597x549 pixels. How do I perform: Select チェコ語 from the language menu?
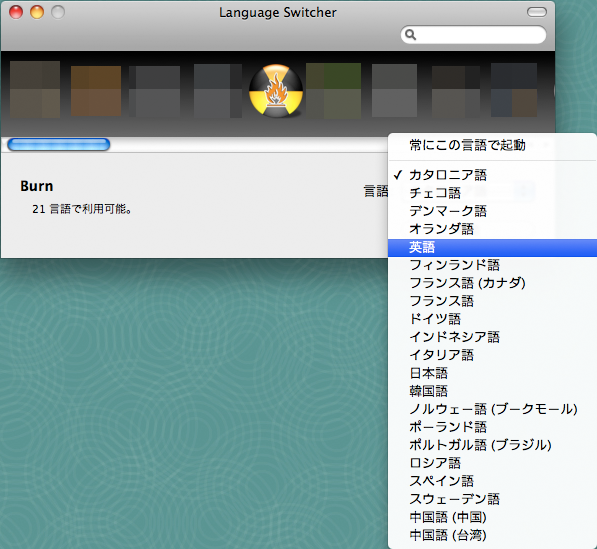[492, 193]
